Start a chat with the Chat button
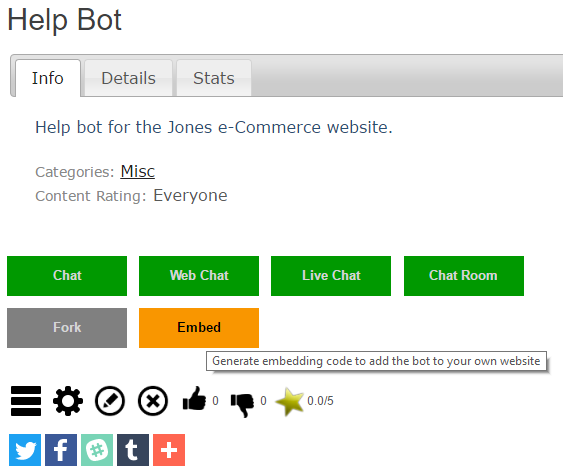This screenshot has width=563, height=474. (x=67, y=276)
